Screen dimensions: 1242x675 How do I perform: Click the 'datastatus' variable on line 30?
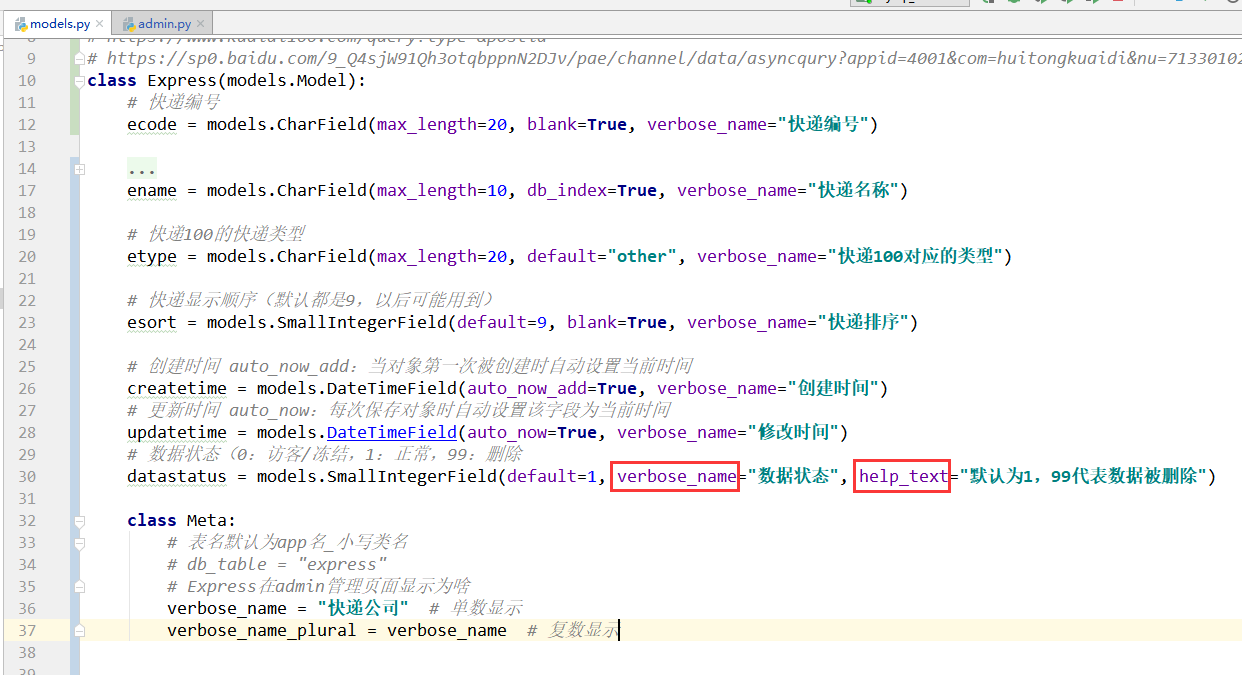pyautogui.click(x=177, y=476)
